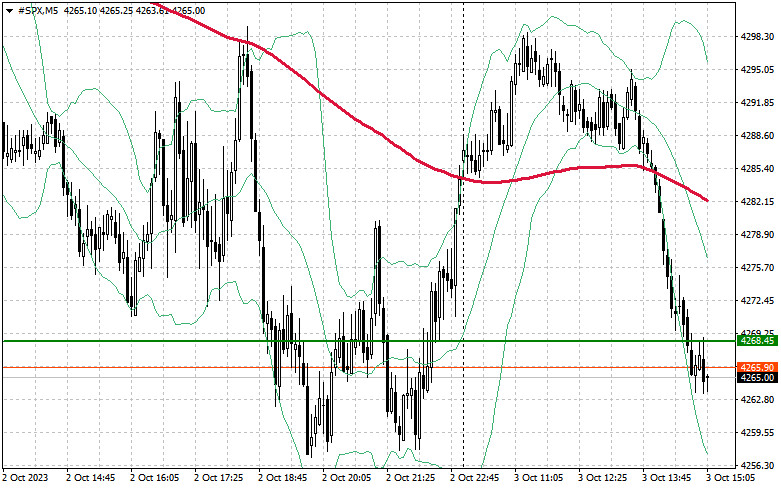Click the 4285.40 price scale value
The image size is (781, 489).
[x=757, y=168]
